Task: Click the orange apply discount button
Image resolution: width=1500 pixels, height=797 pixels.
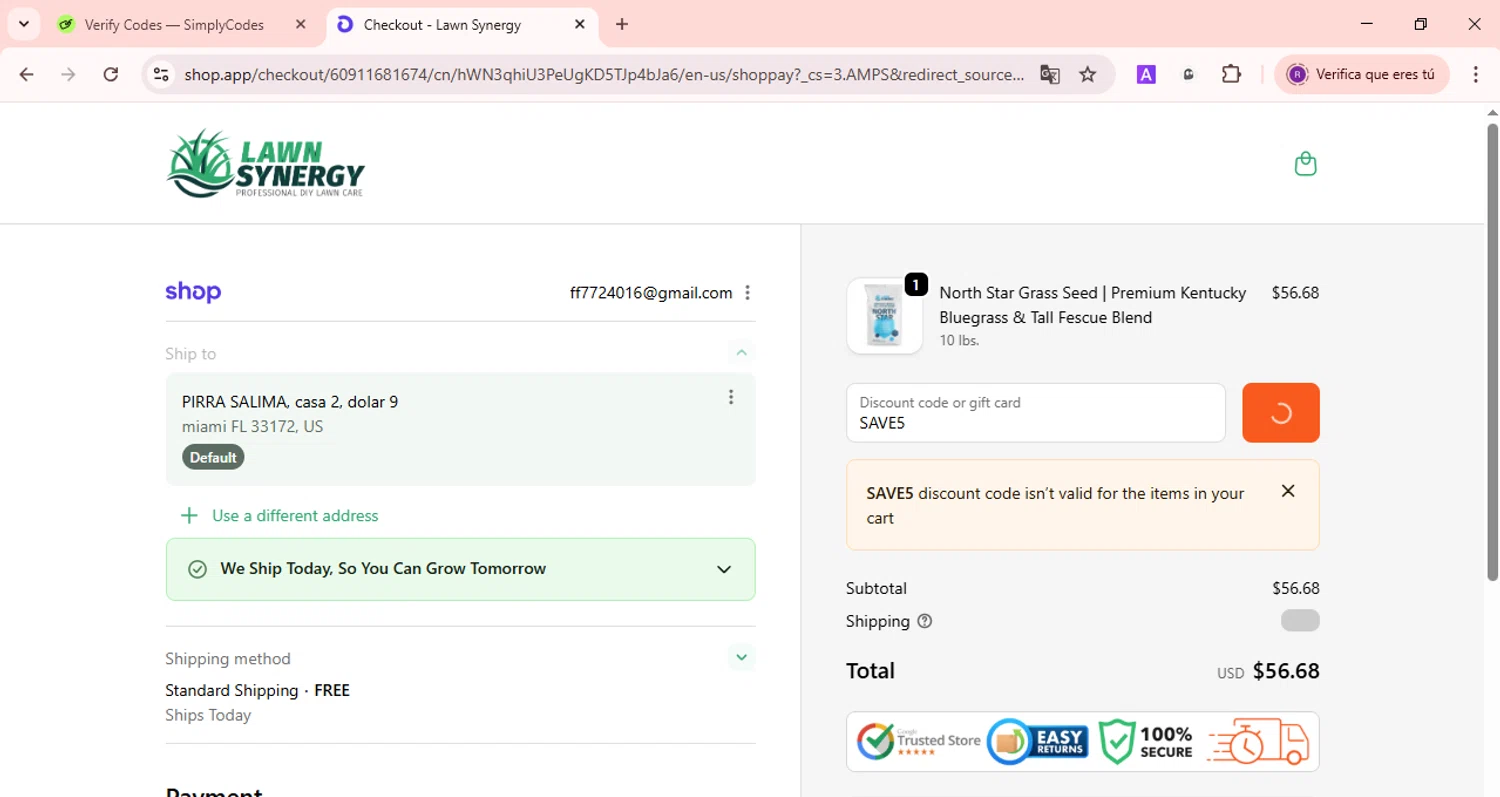Action: (x=1281, y=412)
